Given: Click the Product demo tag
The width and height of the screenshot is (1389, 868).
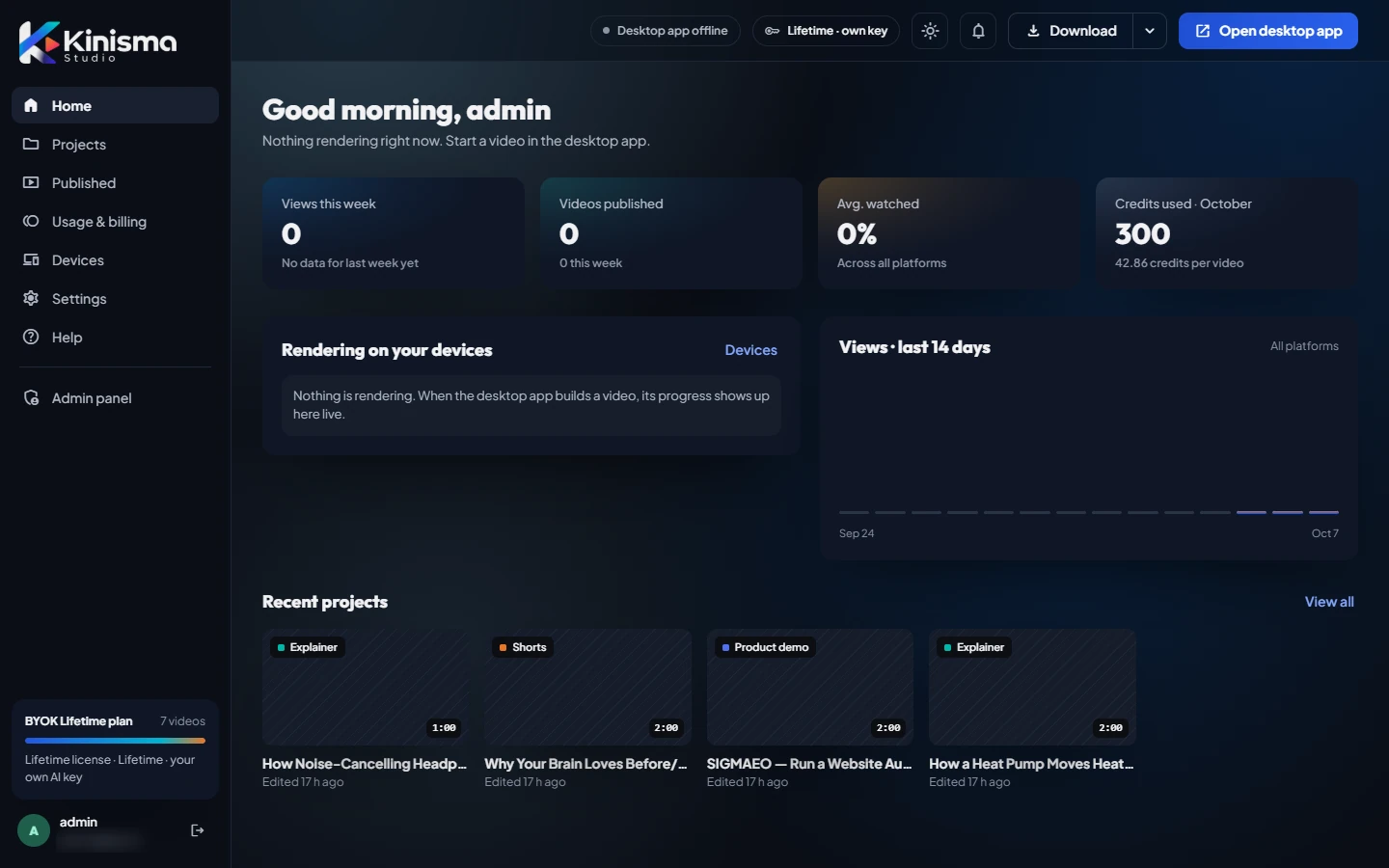Looking at the screenshot, I should coord(765,647).
